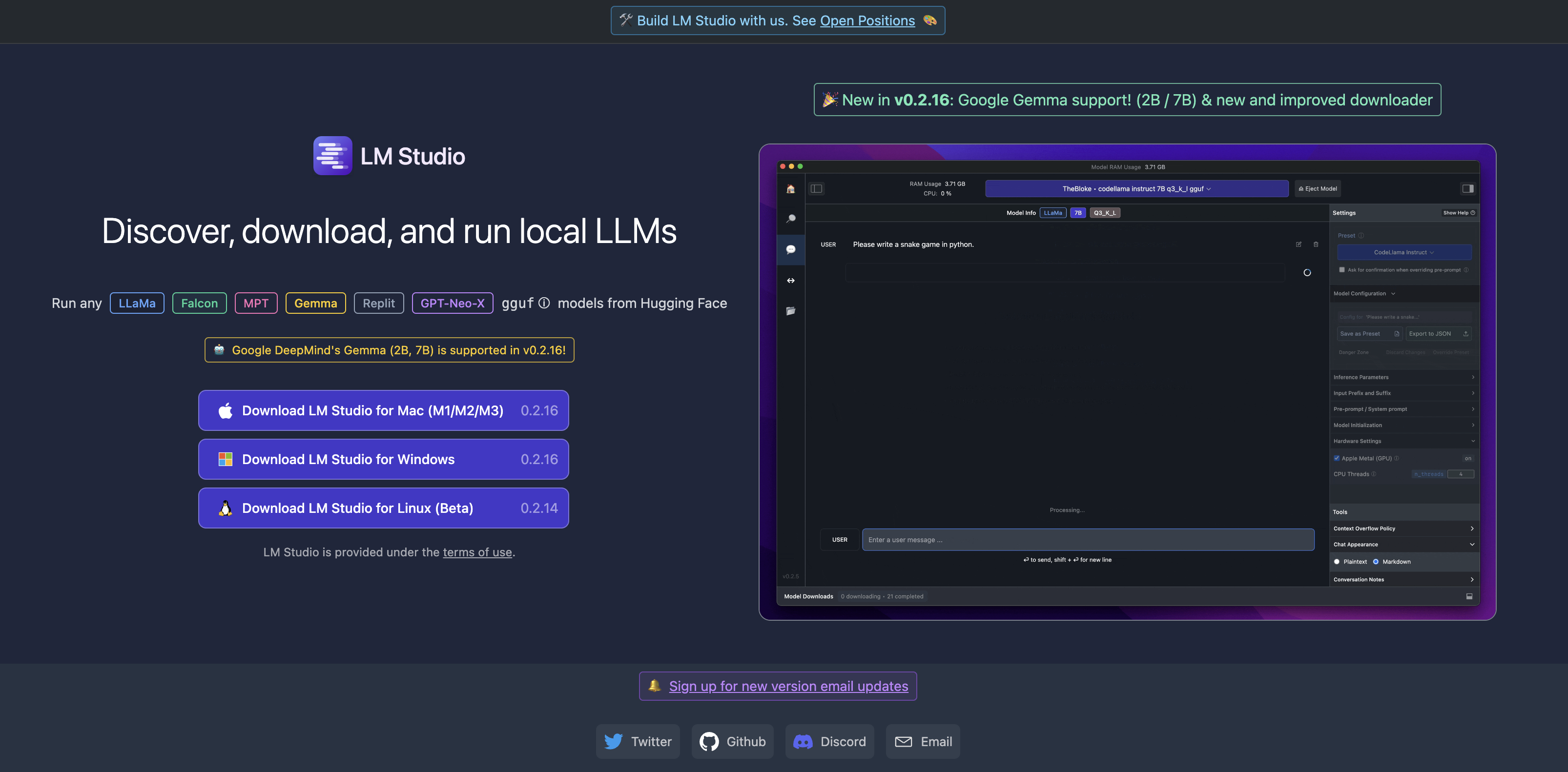Open the terms of use link
The image size is (1568, 772).
[477, 552]
